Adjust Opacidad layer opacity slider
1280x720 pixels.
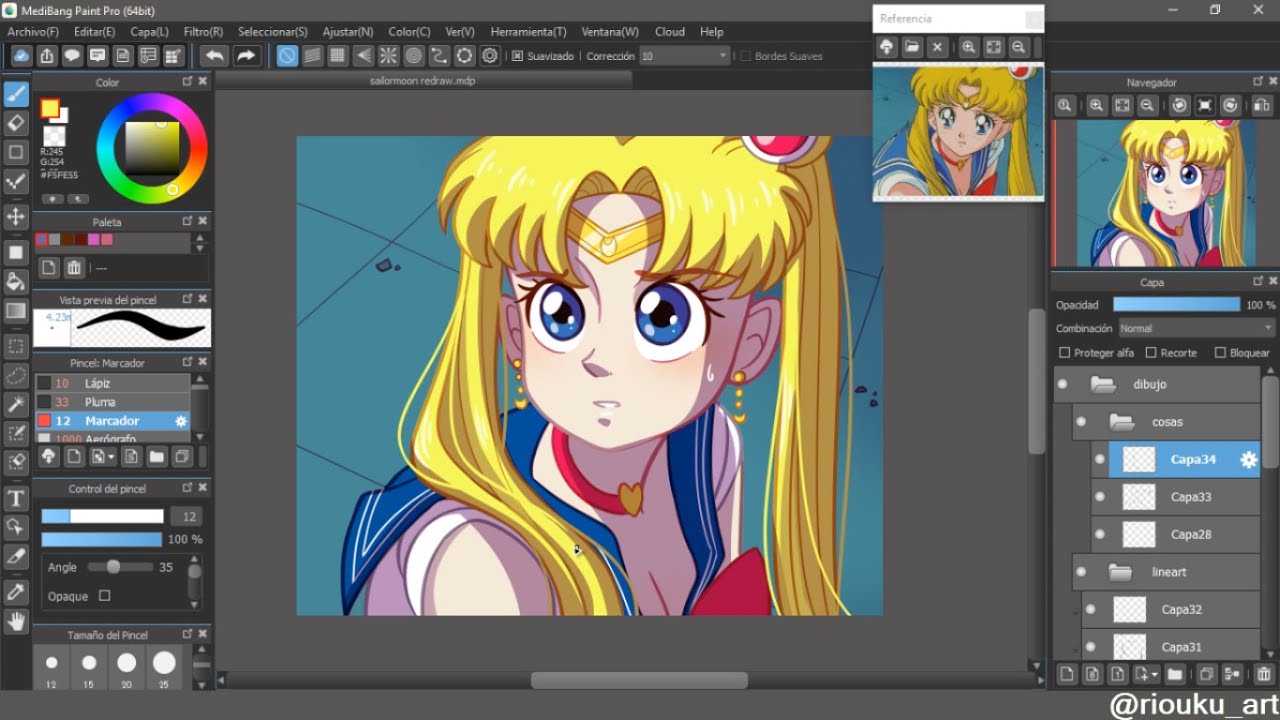(1176, 305)
